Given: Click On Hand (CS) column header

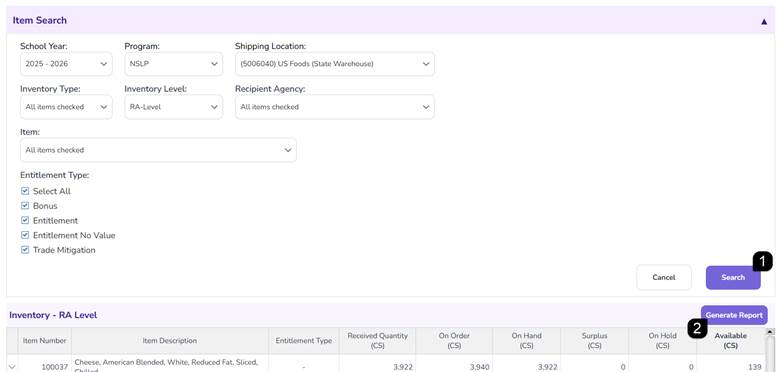Looking at the screenshot, I should tap(526, 341).
